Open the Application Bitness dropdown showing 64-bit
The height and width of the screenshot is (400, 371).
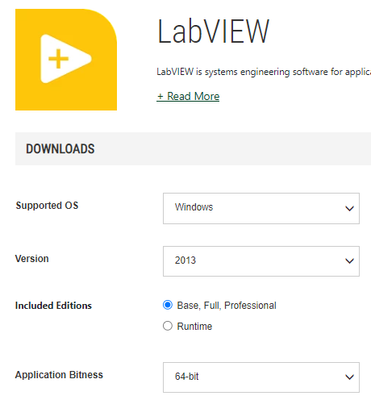(x=261, y=377)
